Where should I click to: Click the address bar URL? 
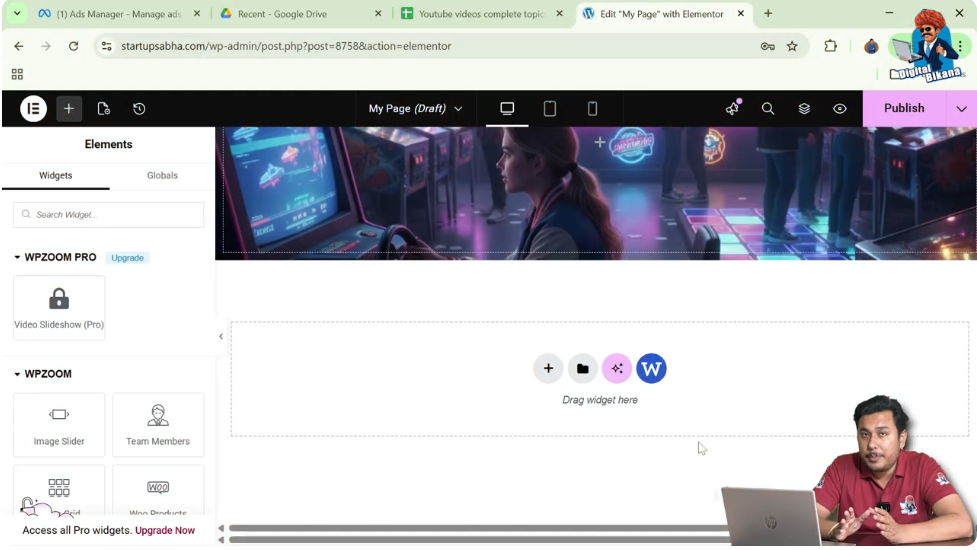pos(286,46)
